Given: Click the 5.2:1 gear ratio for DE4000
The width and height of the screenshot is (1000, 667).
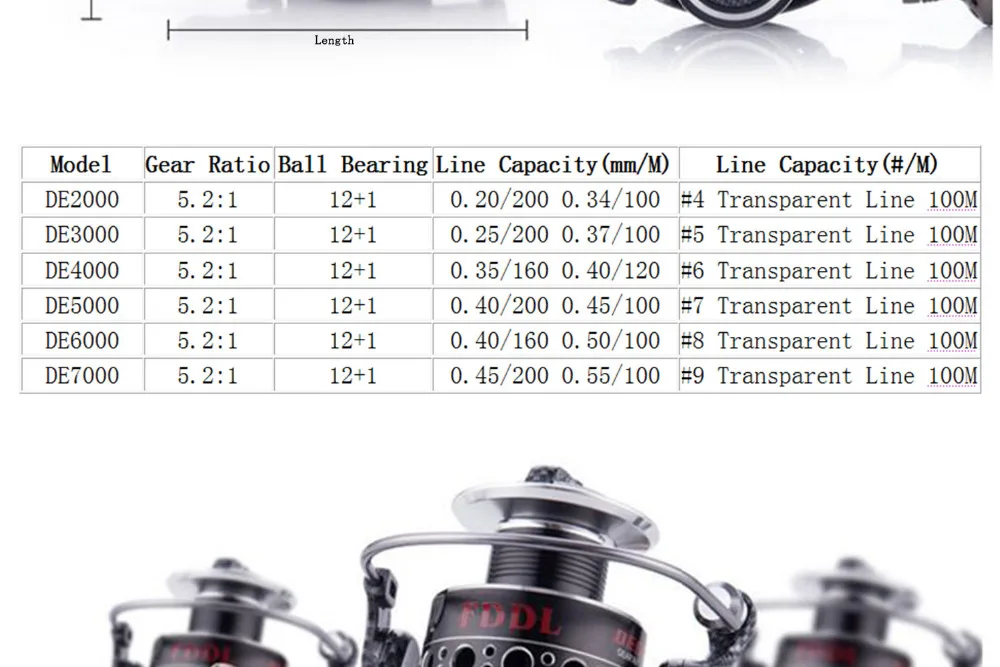Looking at the screenshot, I should point(209,270).
